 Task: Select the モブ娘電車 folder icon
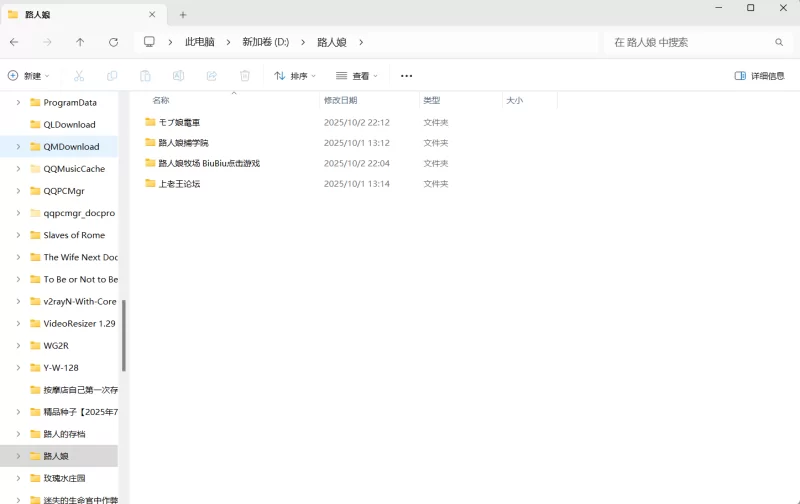(x=150, y=122)
